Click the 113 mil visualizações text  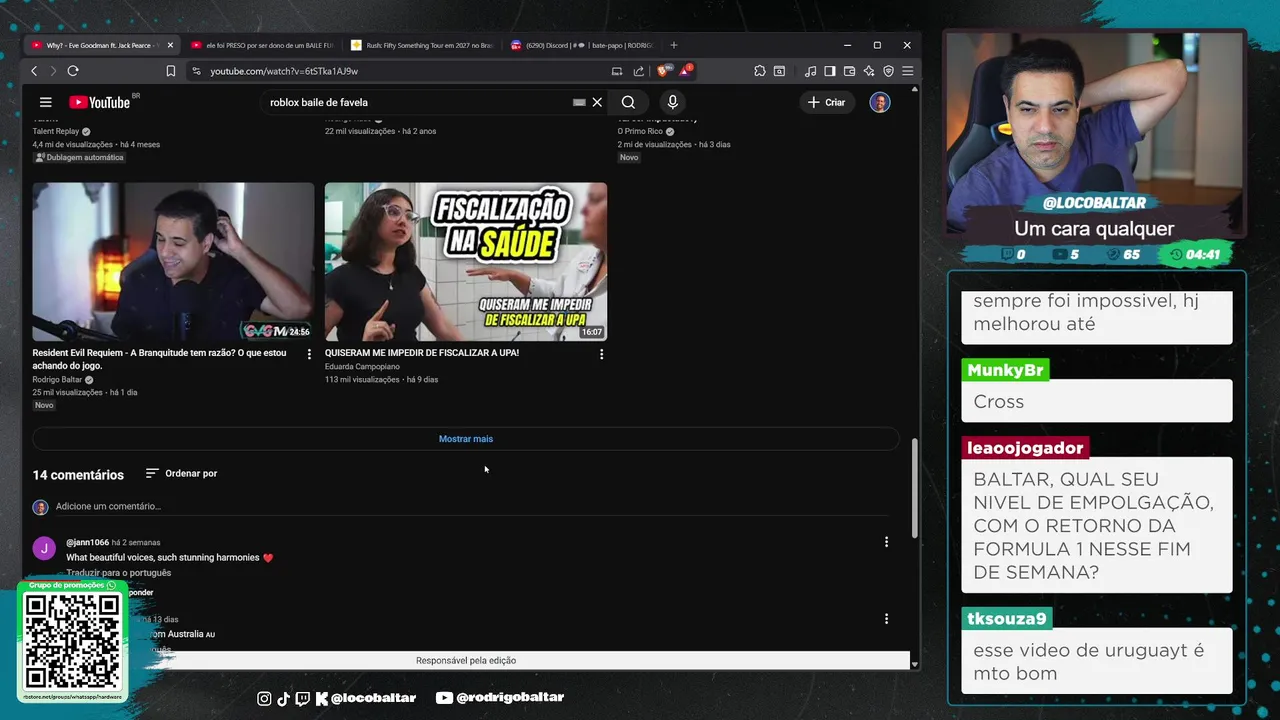coord(362,380)
